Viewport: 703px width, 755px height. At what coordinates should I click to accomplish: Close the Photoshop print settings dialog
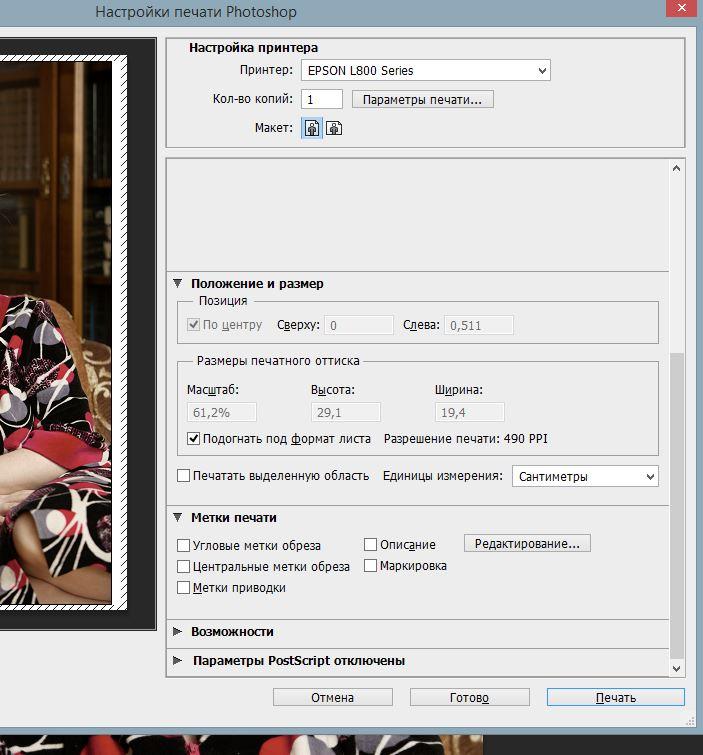[x=681, y=8]
